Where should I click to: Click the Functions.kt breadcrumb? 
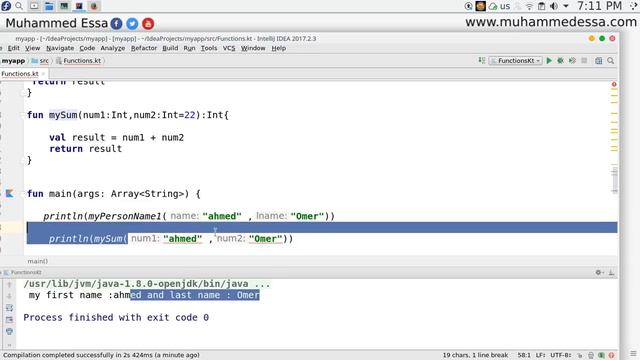pyautogui.click(x=78, y=60)
